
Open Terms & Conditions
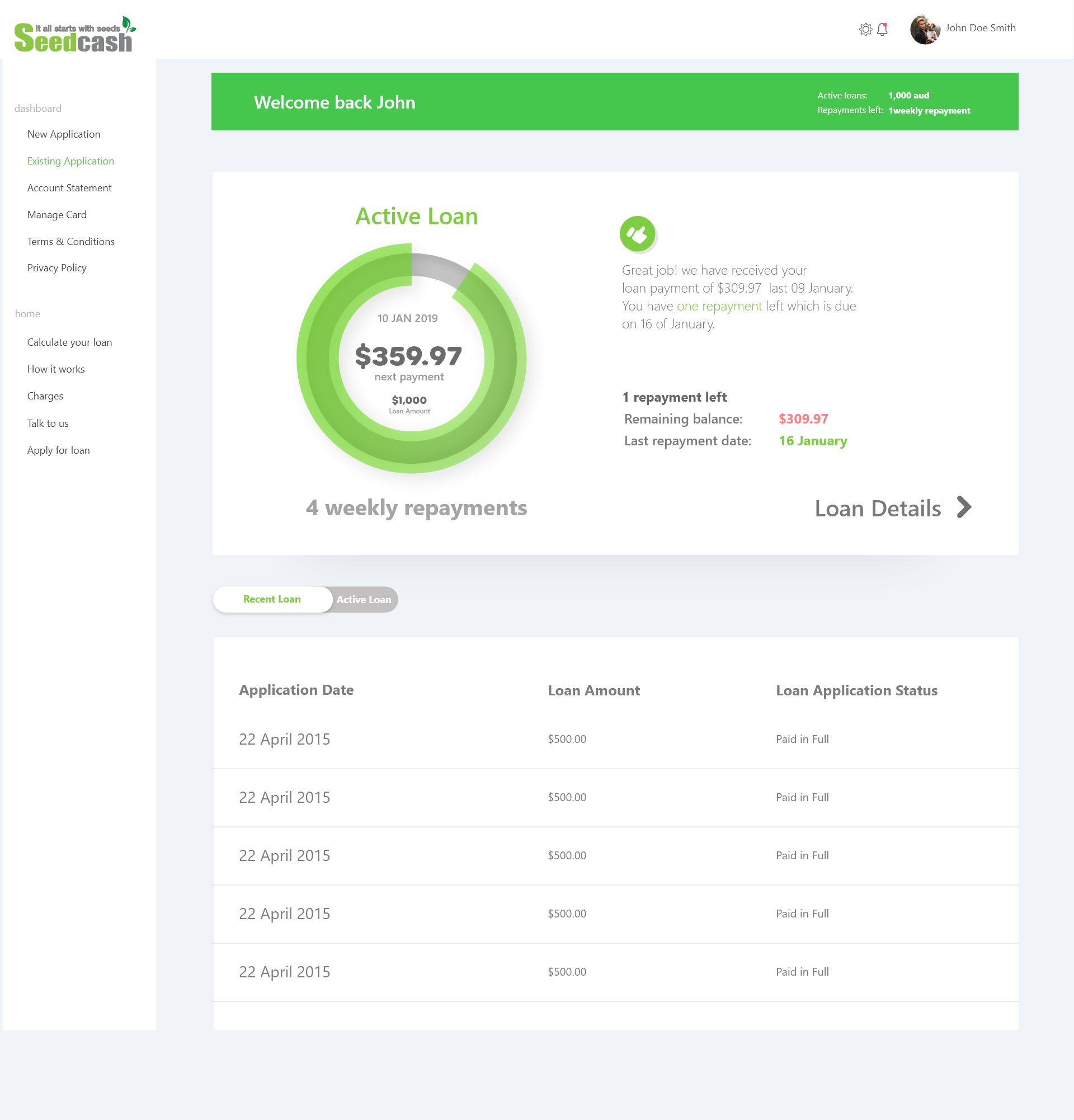point(71,242)
